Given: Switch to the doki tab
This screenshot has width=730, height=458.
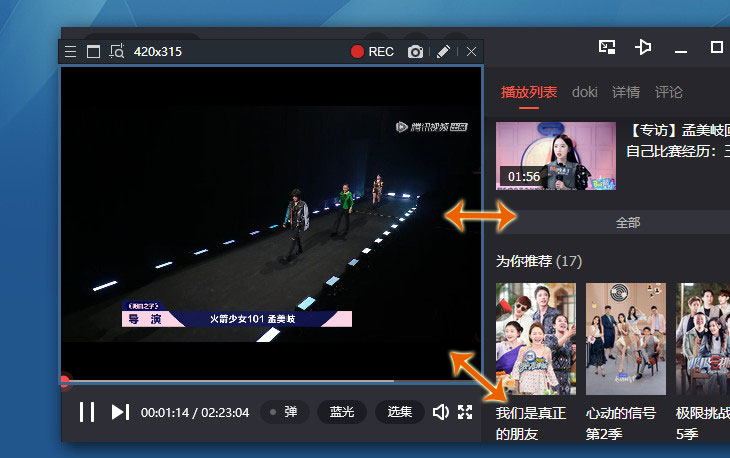Looking at the screenshot, I should 584,92.
